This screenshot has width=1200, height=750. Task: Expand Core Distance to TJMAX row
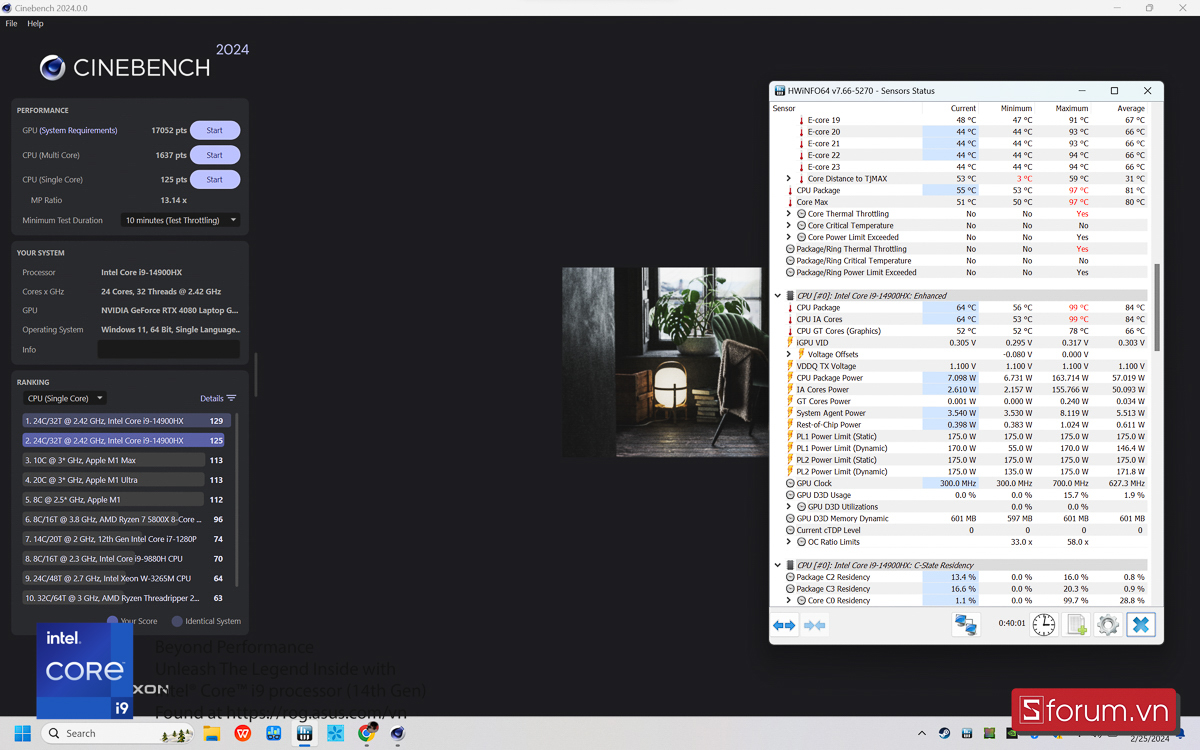coord(789,179)
